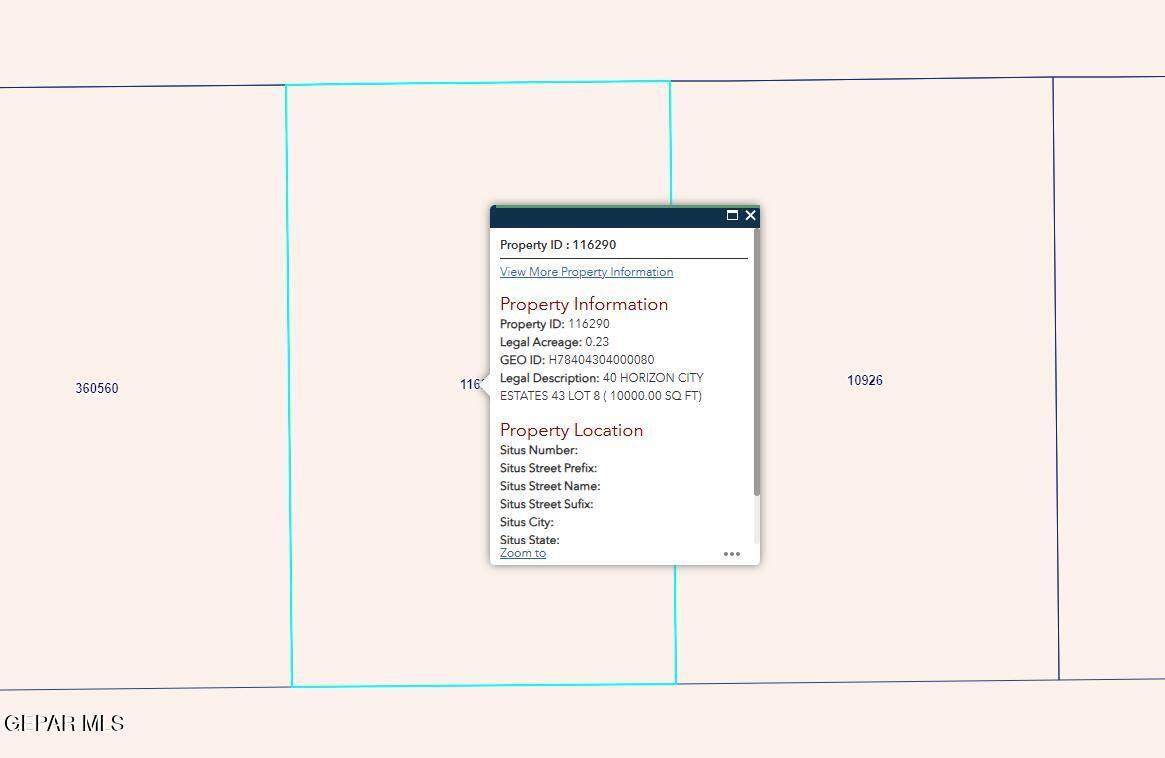Click the Situs Number label
The image size is (1165, 758).
[539, 450]
